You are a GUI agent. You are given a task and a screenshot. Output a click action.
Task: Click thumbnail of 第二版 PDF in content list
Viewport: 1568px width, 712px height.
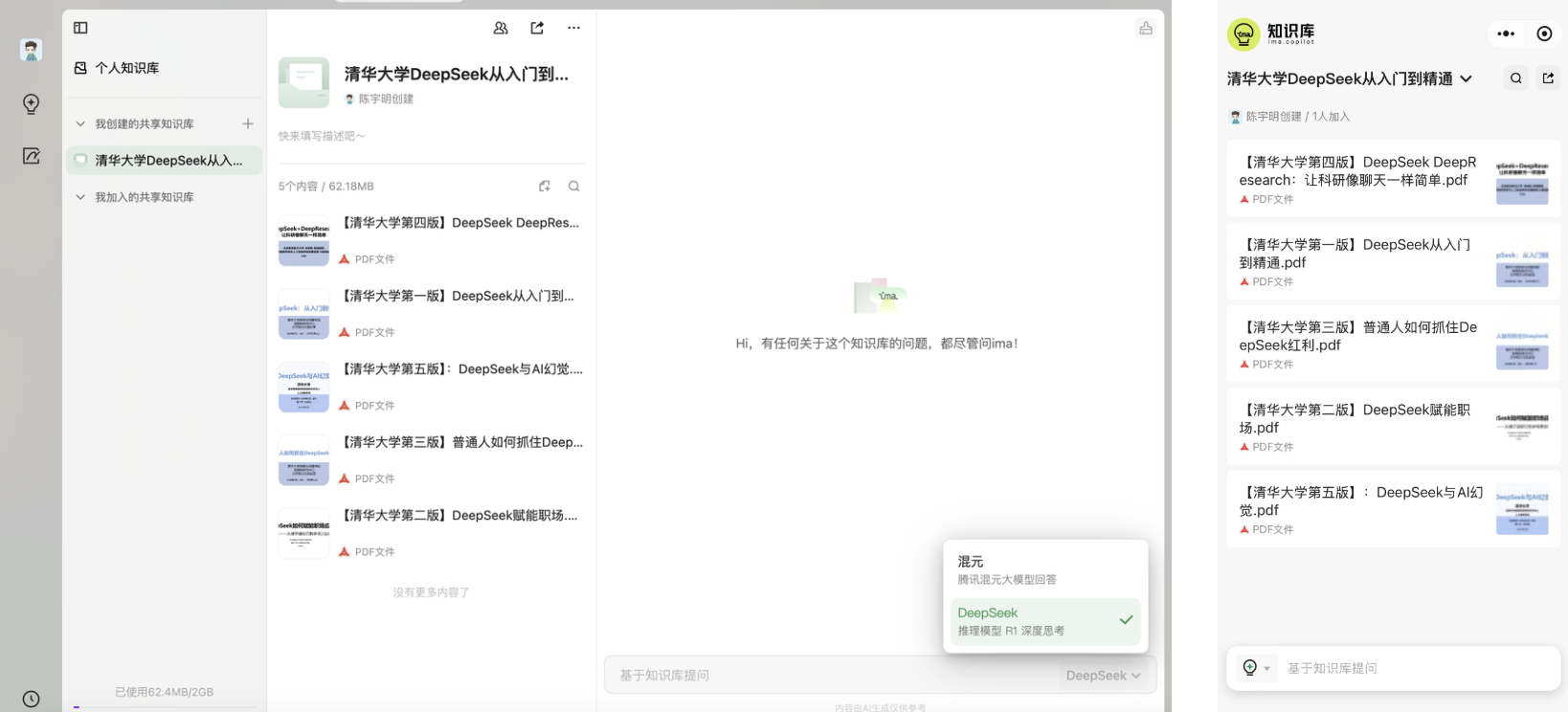(303, 534)
